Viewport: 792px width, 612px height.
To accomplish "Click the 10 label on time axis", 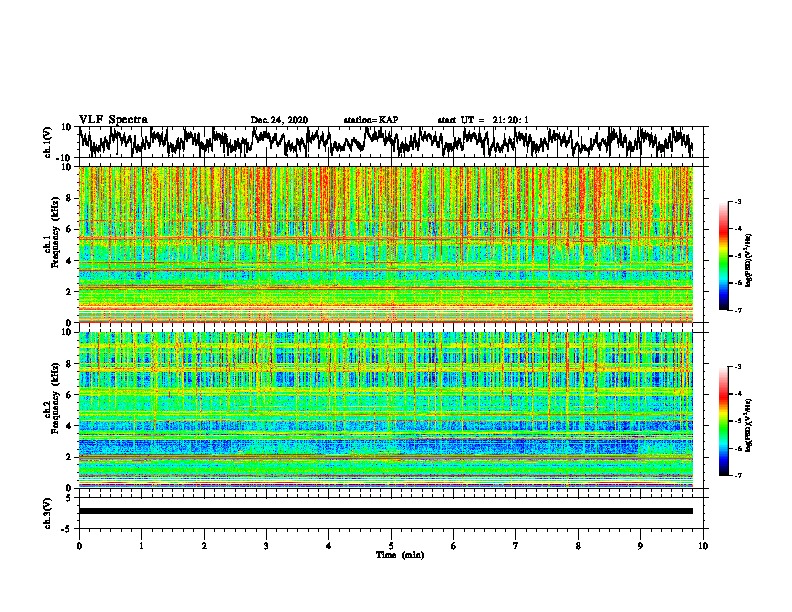I will pos(703,546).
